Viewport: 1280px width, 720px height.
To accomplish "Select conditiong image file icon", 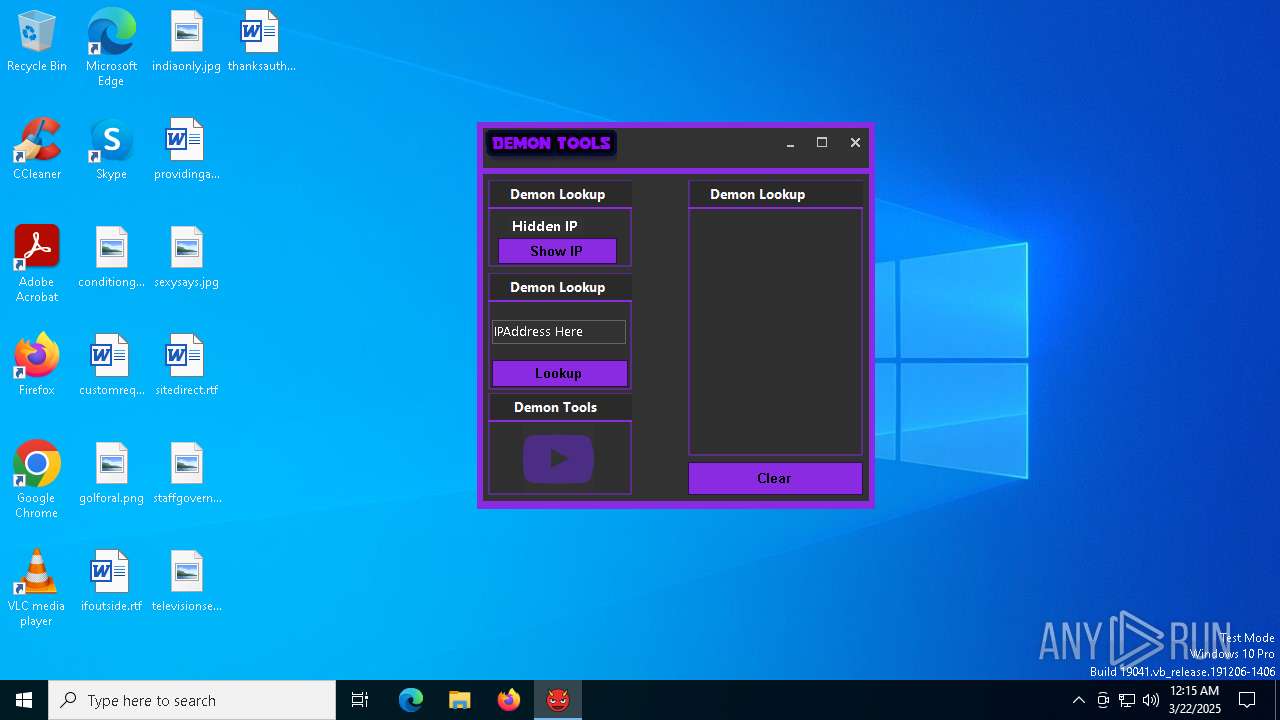I will 111,258.
